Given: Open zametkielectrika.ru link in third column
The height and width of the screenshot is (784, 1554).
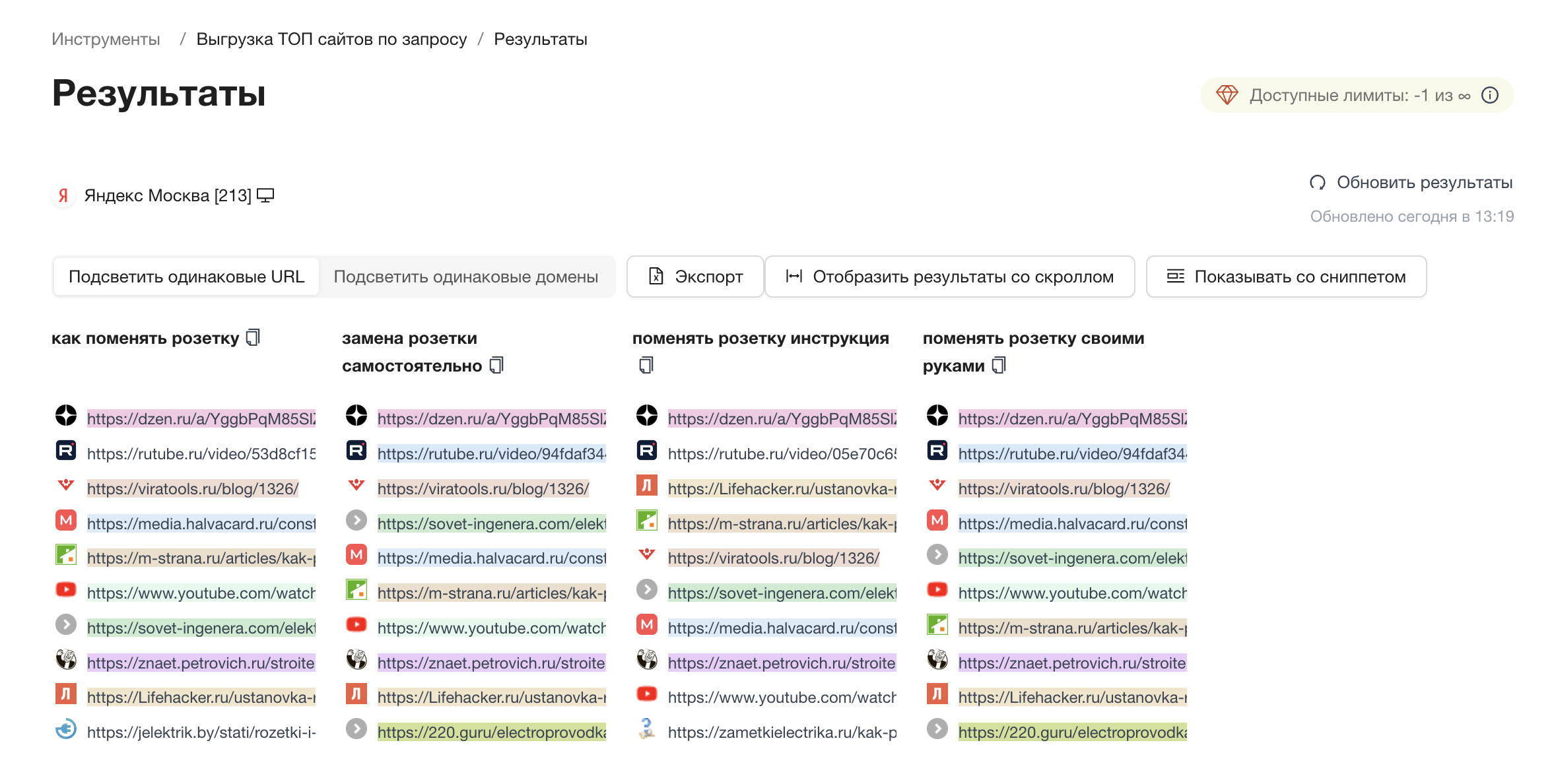Looking at the screenshot, I should pos(782,732).
